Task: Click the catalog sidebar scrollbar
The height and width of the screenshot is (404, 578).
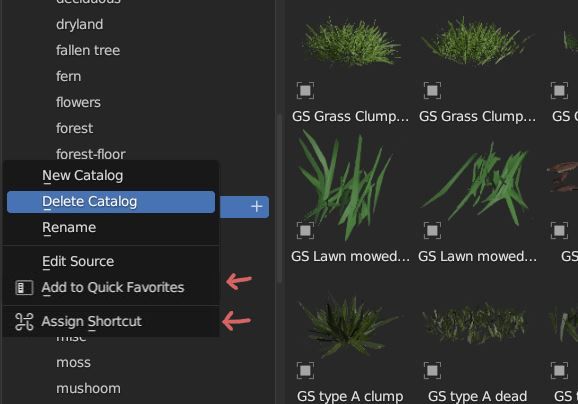Action: 280,198
